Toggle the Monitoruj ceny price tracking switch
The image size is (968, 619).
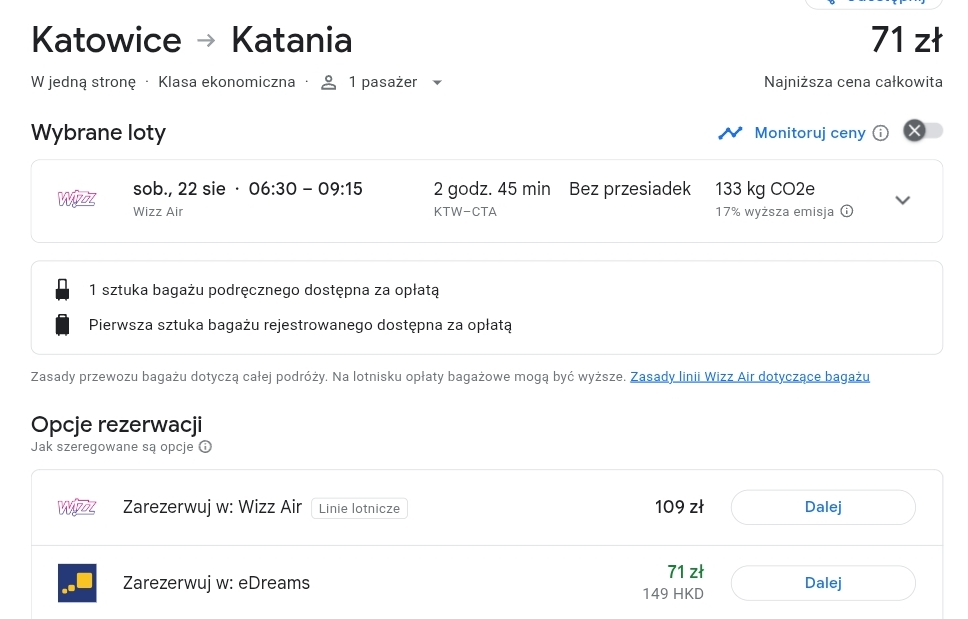(923, 131)
